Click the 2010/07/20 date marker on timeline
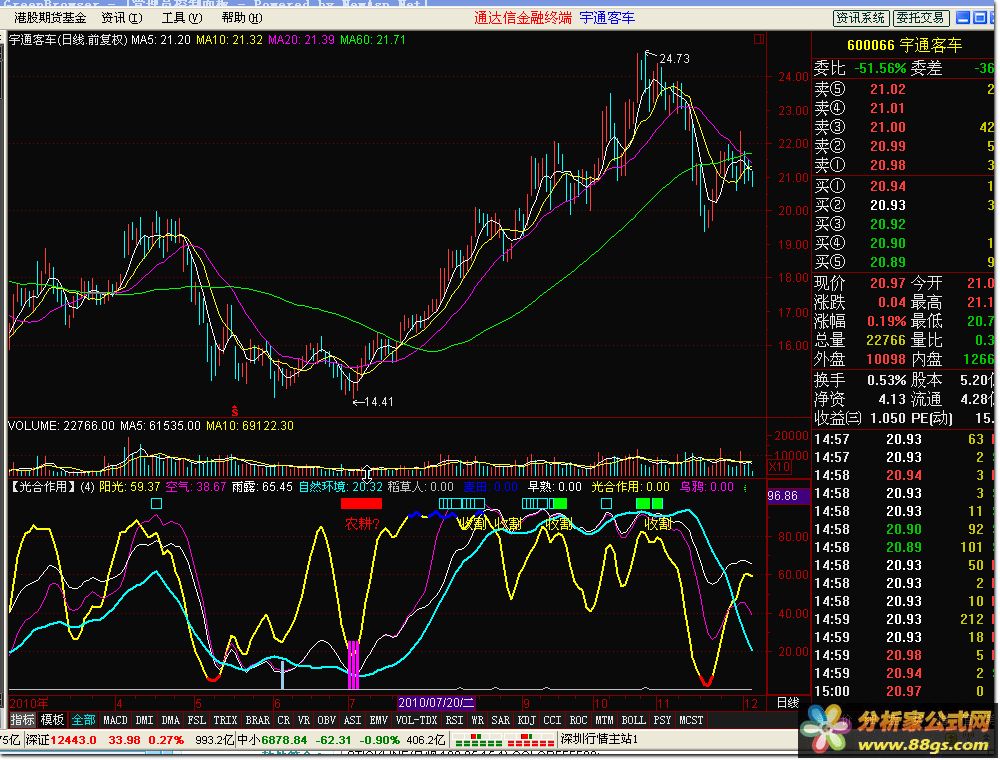 [x=436, y=703]
